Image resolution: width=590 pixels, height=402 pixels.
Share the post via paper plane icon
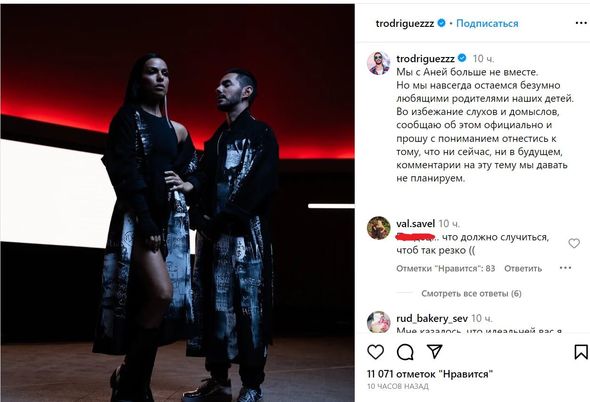(435, 351)
